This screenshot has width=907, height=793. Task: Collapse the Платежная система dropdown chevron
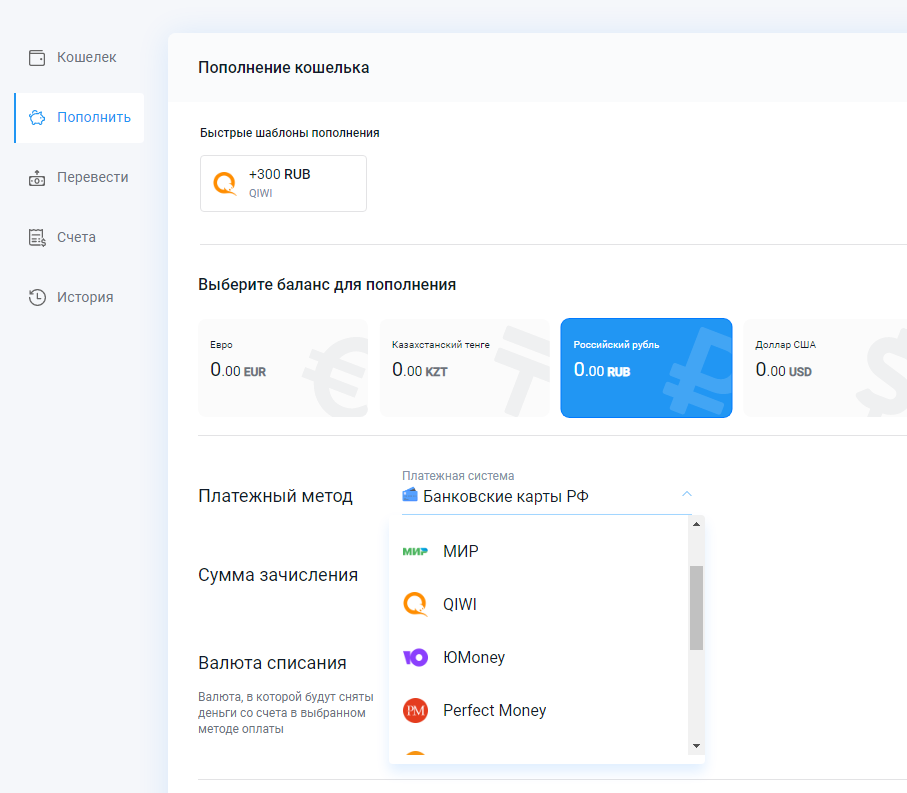click(687, 494)
